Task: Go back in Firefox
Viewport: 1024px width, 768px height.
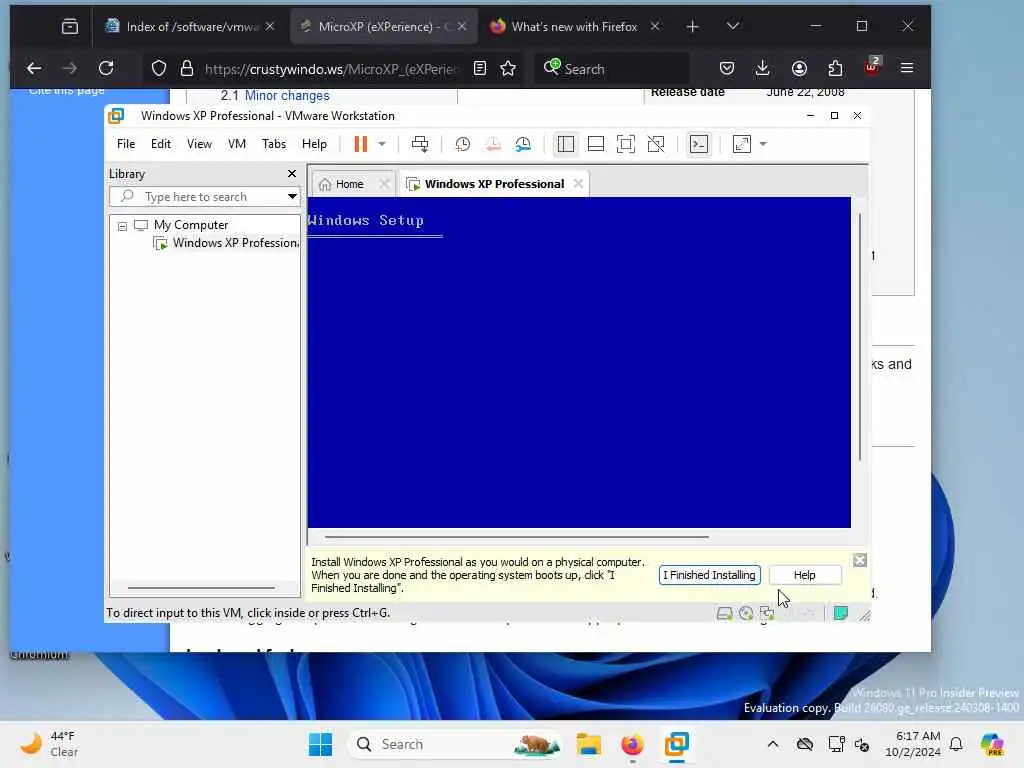Action: click(x=34, y=68)
